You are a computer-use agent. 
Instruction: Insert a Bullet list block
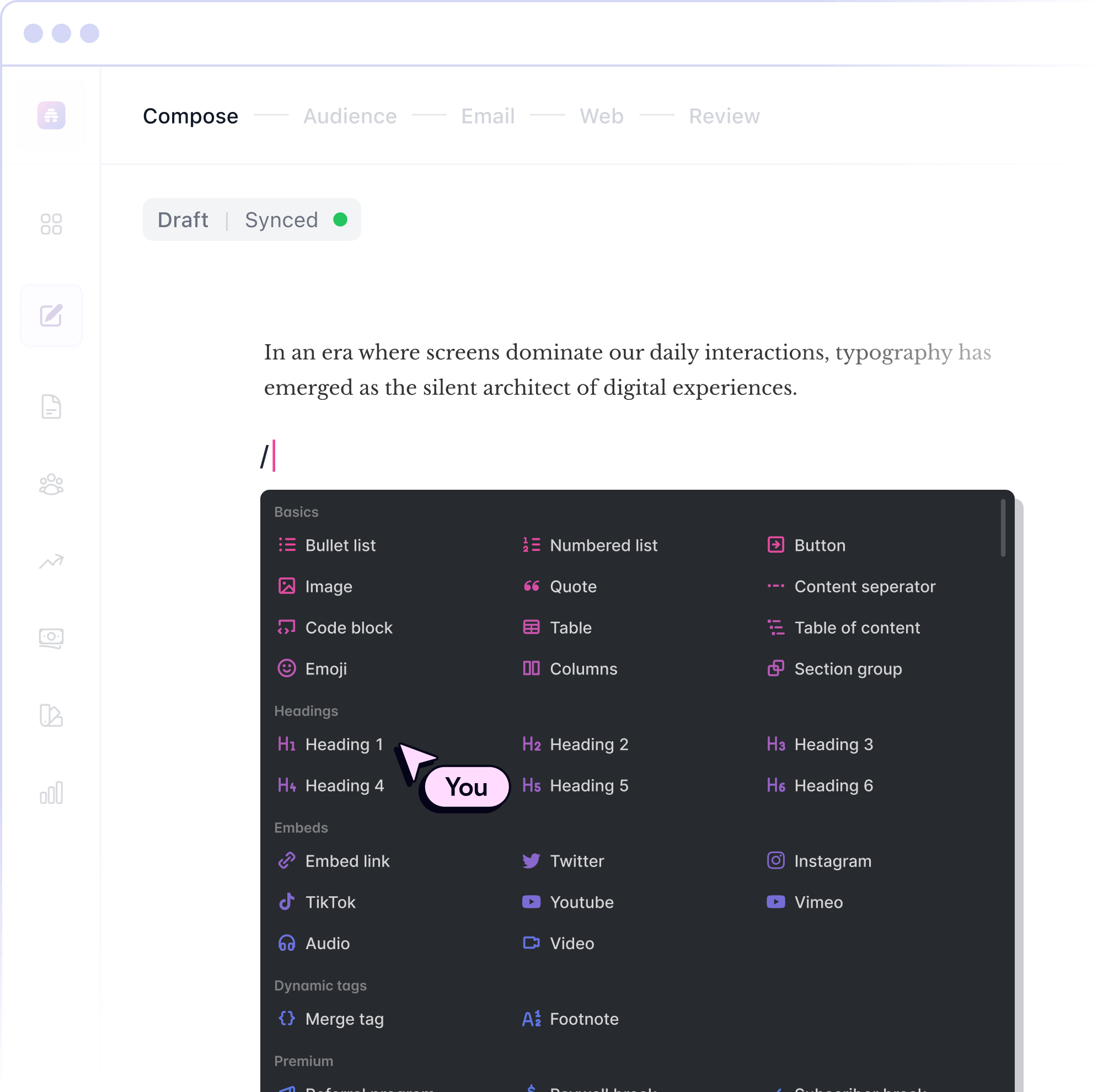tap(326, 545)
